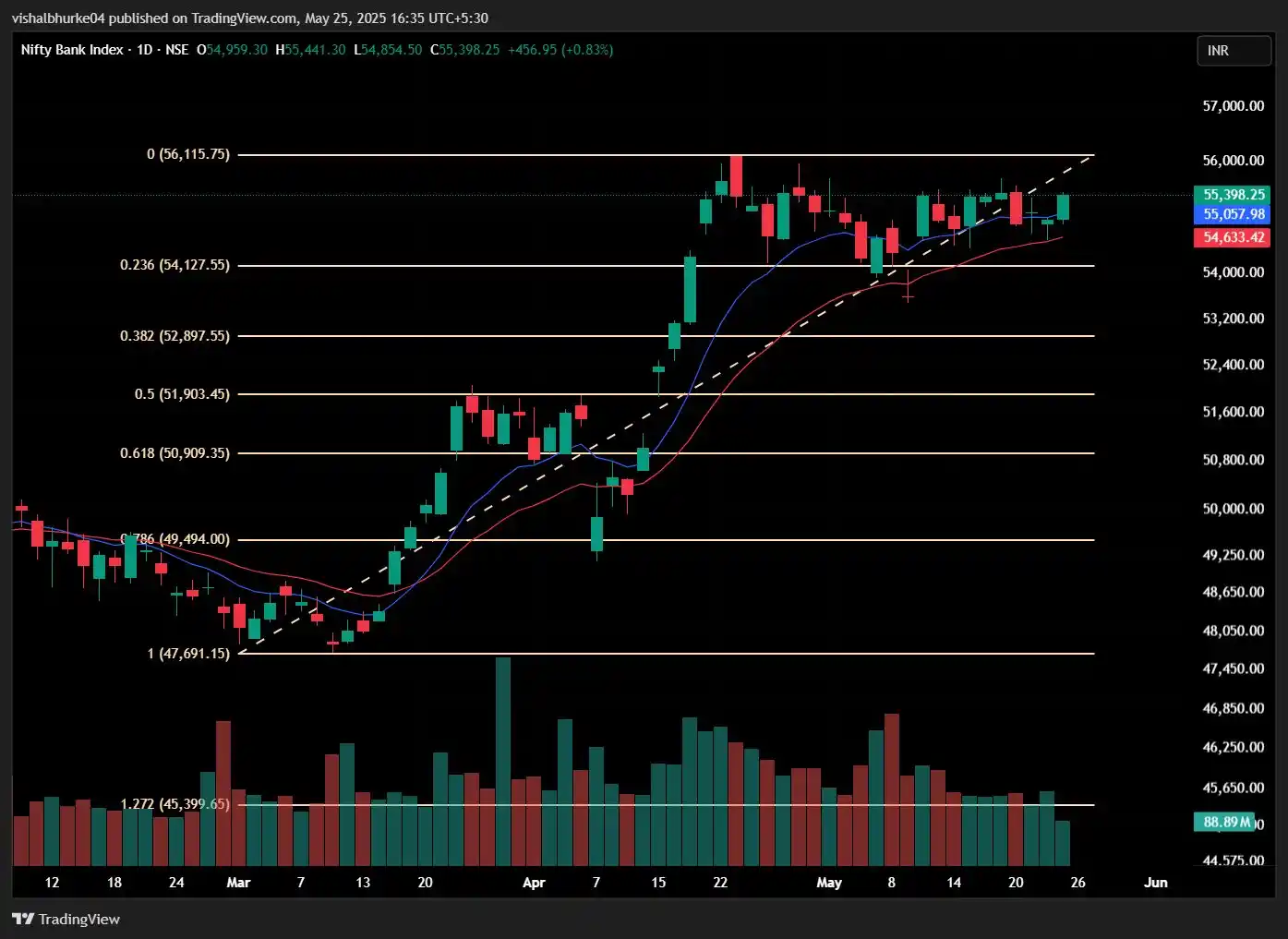Select the blue 55,057.98 moving average tag
1288x939 pixels.
(x=1233, y=214)
